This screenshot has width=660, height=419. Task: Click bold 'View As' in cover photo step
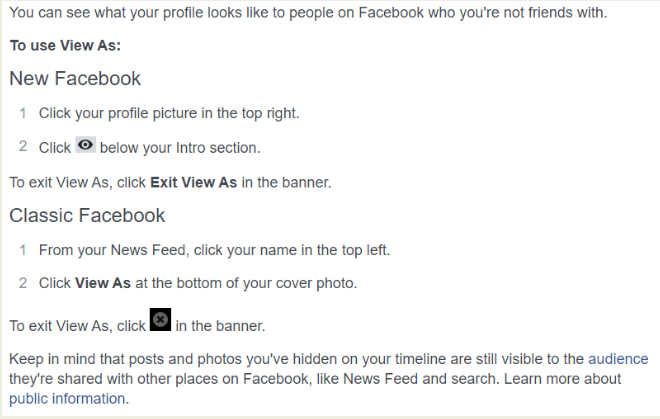(x=103, y=283)
